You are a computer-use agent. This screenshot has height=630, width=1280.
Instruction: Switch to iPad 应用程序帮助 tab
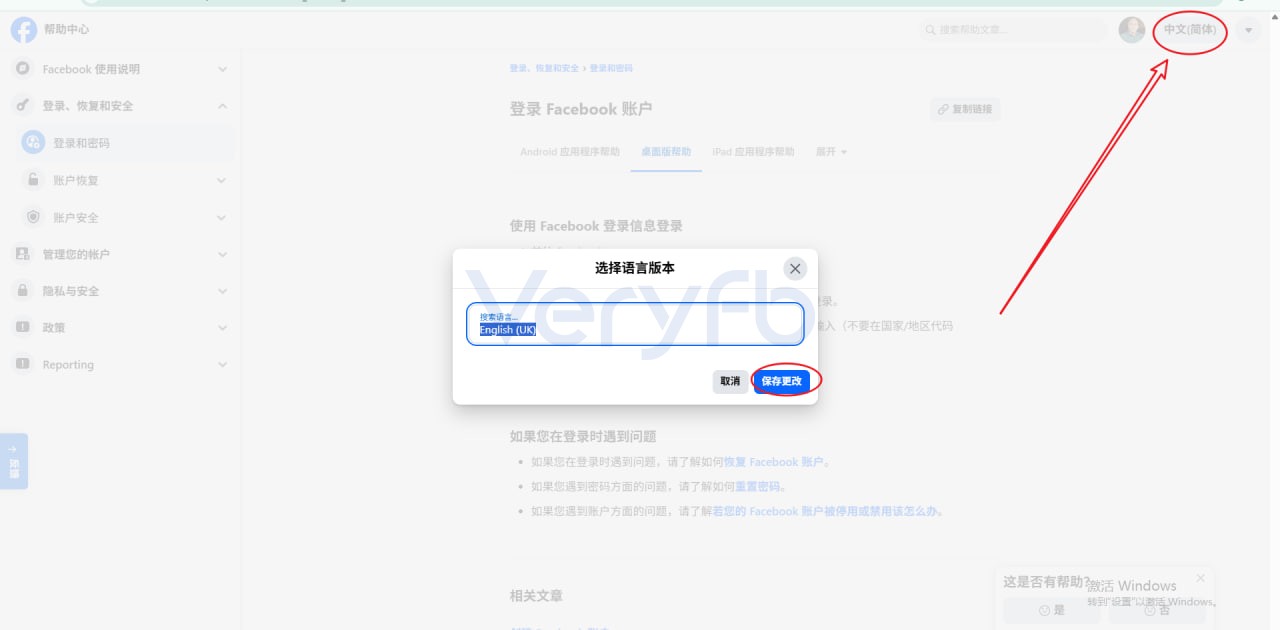[x=753, y=152]
